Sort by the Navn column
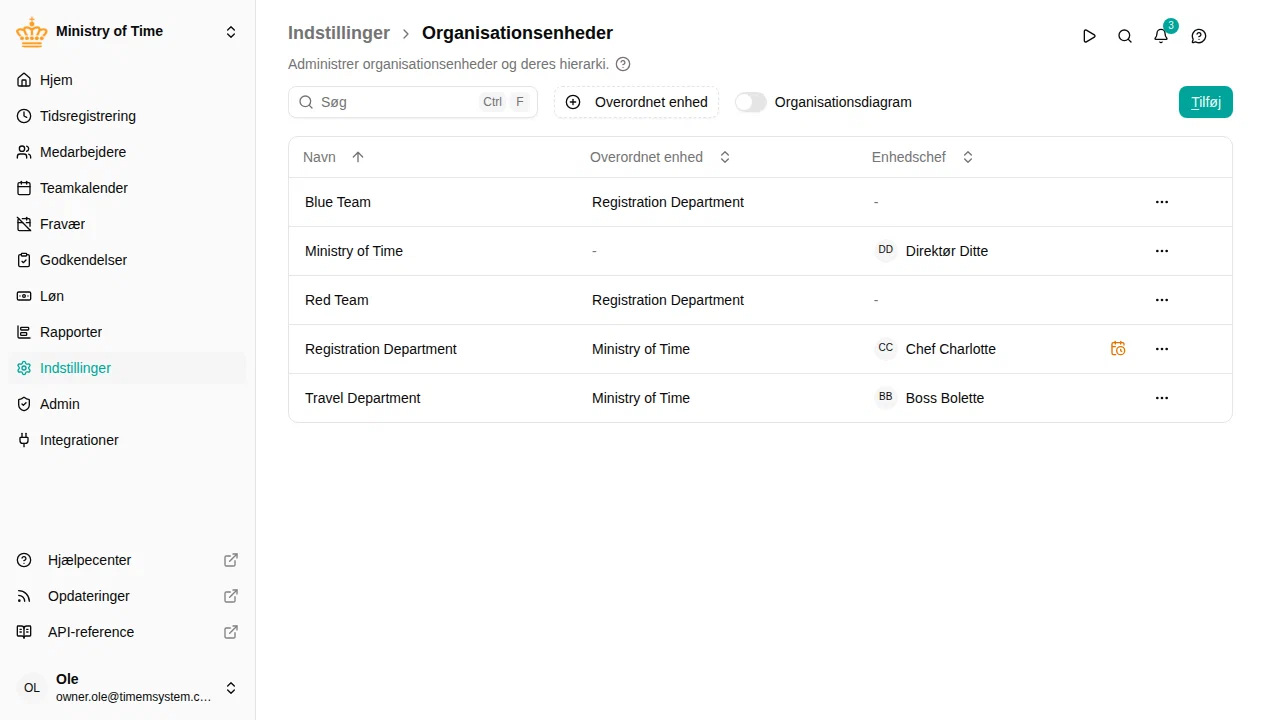The height and width of the screenshot is (720, 1280). coord(334,157)
